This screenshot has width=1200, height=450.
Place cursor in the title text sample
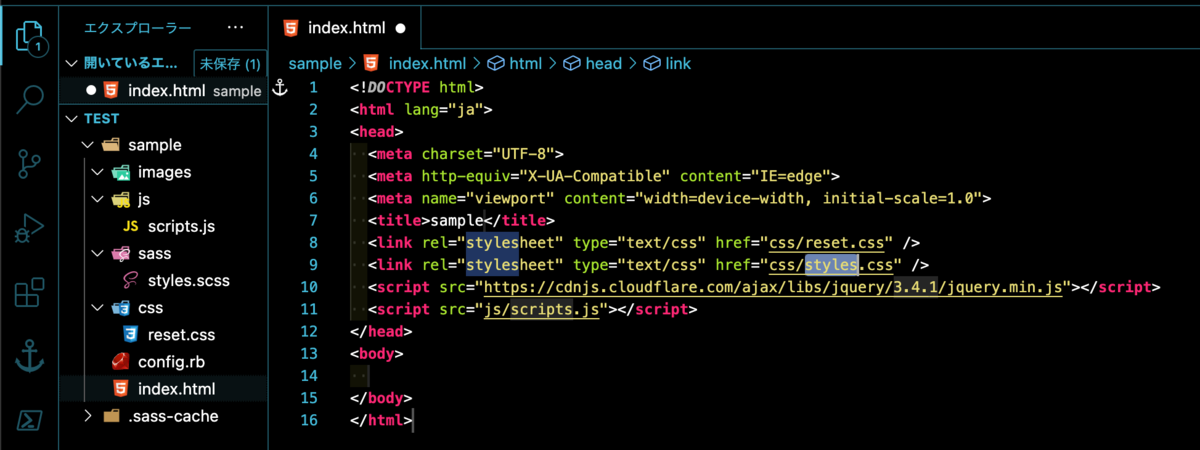pyautogui.click(x=455, y=220)
